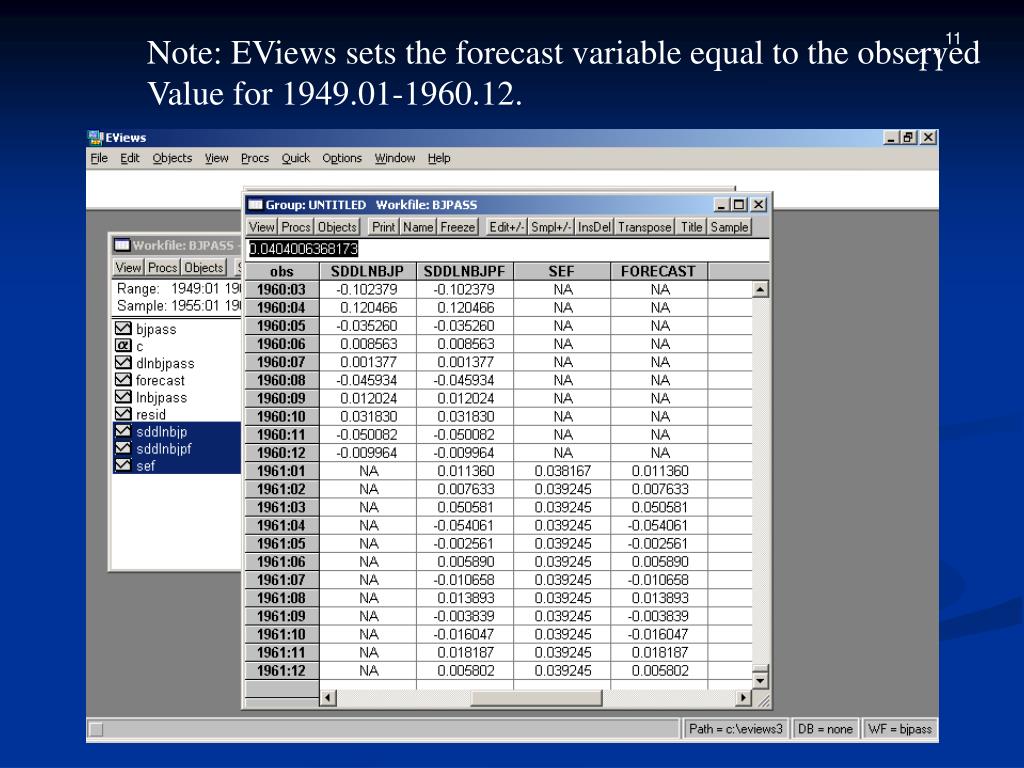Screen dimensions: 1024x768
Task: Click the dlnbjpass series icon
Action: coord(123,363)
